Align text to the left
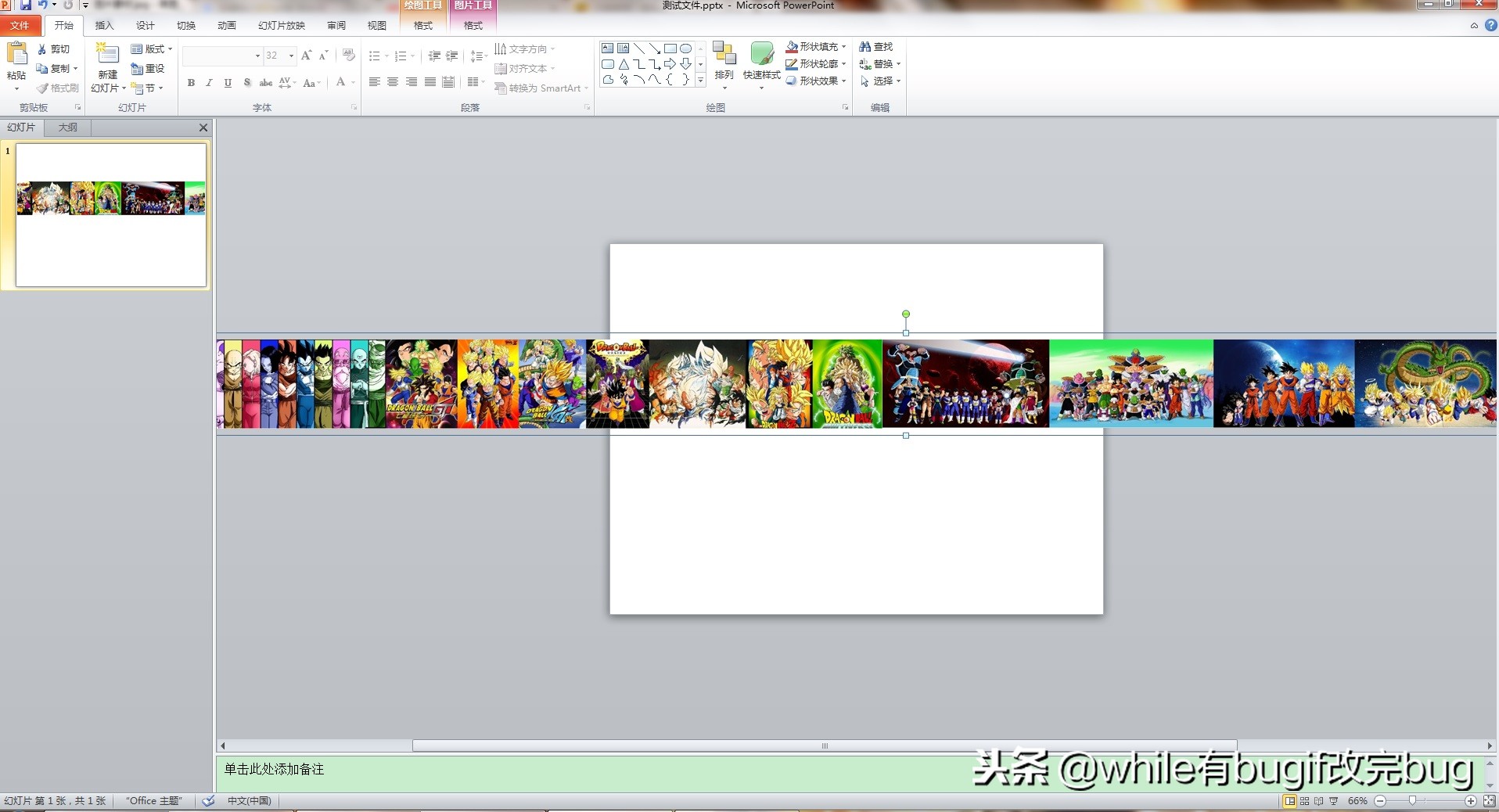This screenshot has height=812, width=1499. click(x=374, y=82)
